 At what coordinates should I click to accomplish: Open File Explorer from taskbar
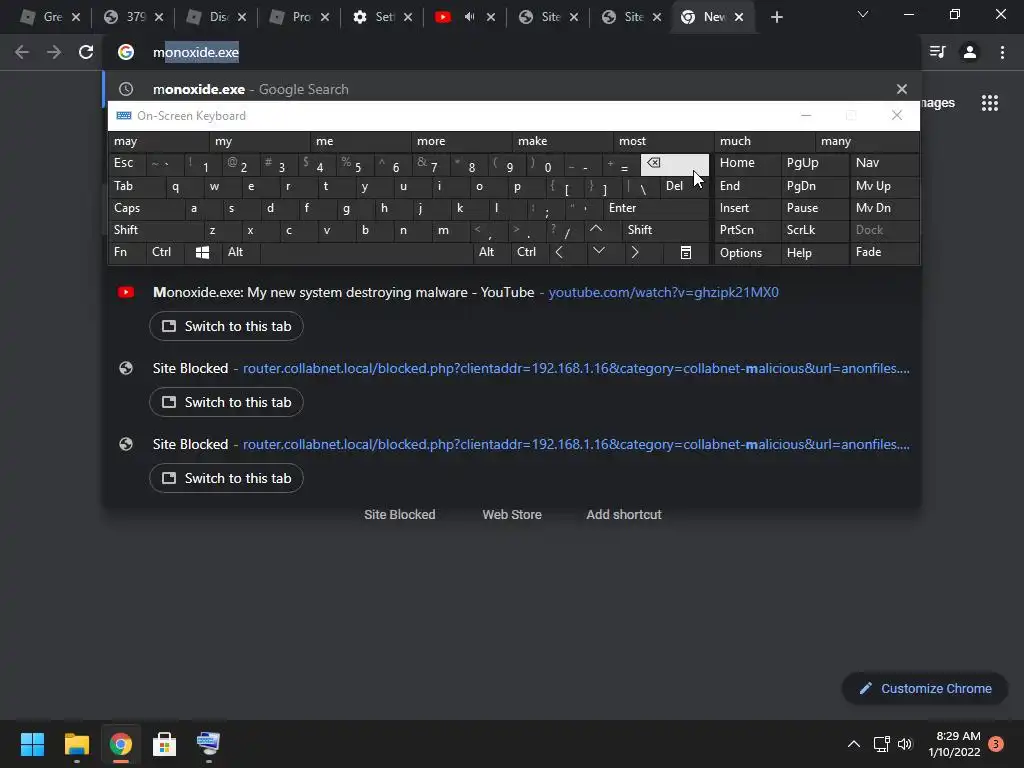click(x=76, y=743)
